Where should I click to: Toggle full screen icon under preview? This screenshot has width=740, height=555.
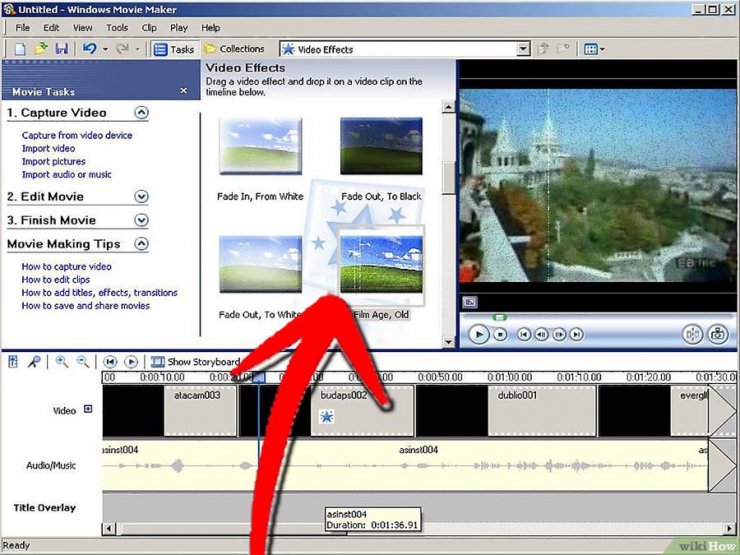point(470,302)
